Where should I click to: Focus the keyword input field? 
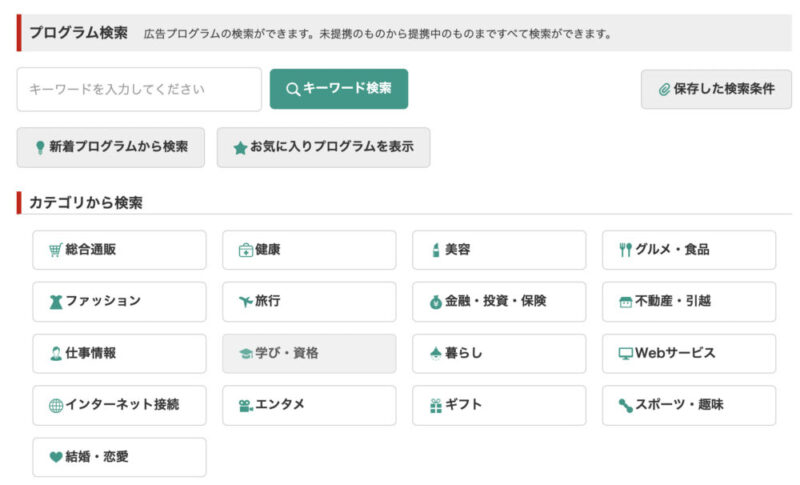coord(139,89)
